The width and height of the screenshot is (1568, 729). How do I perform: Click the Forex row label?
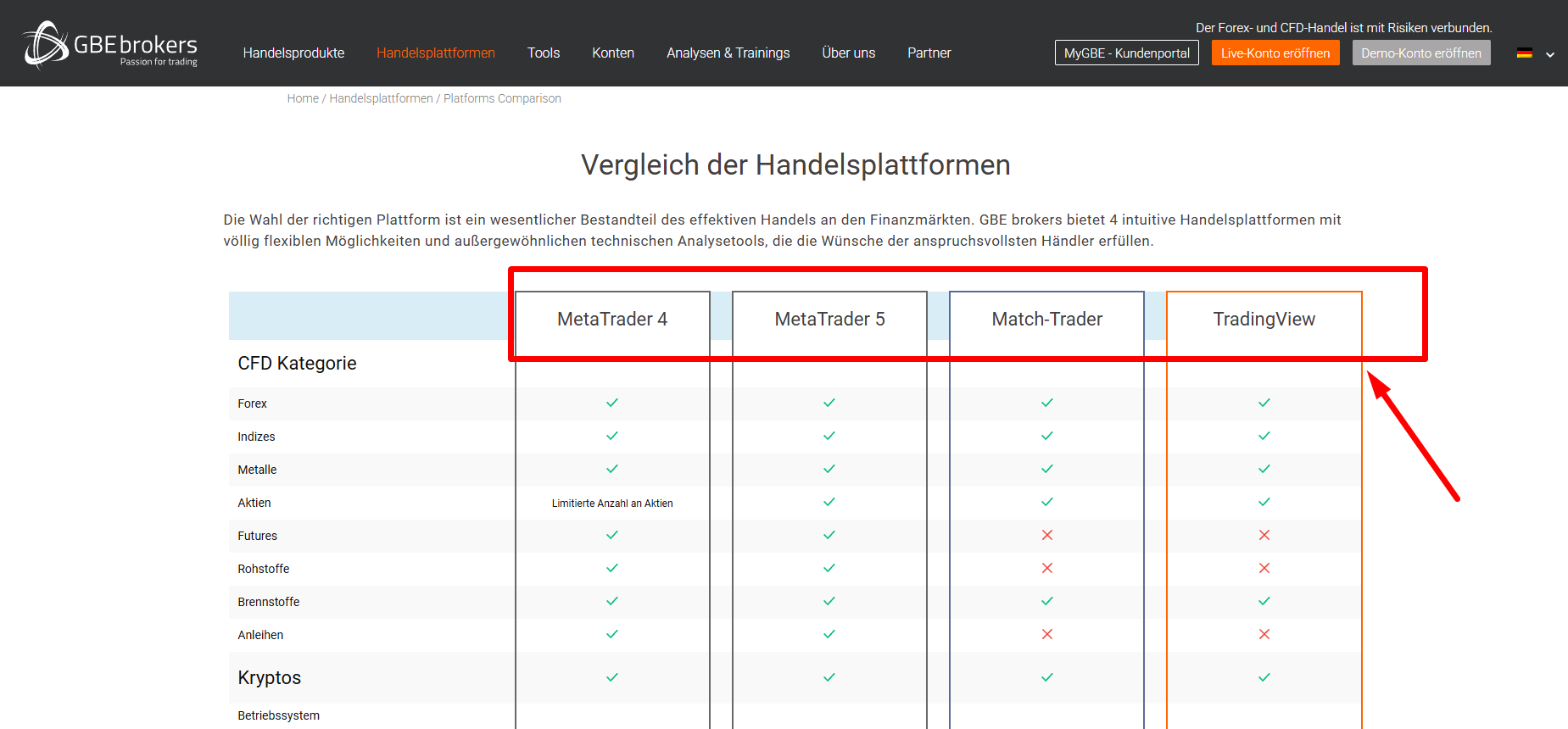point(252,403)
